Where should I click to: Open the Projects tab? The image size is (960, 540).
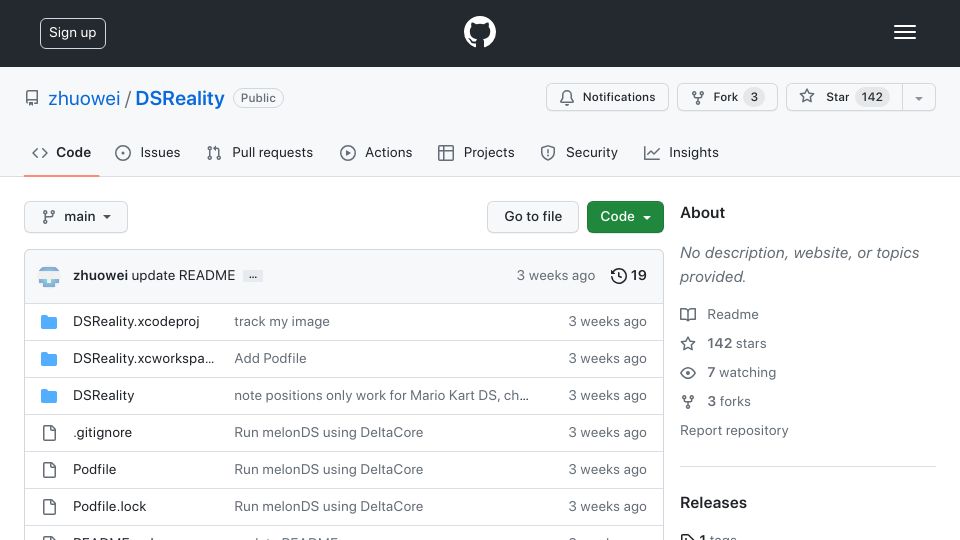[476, 152]
